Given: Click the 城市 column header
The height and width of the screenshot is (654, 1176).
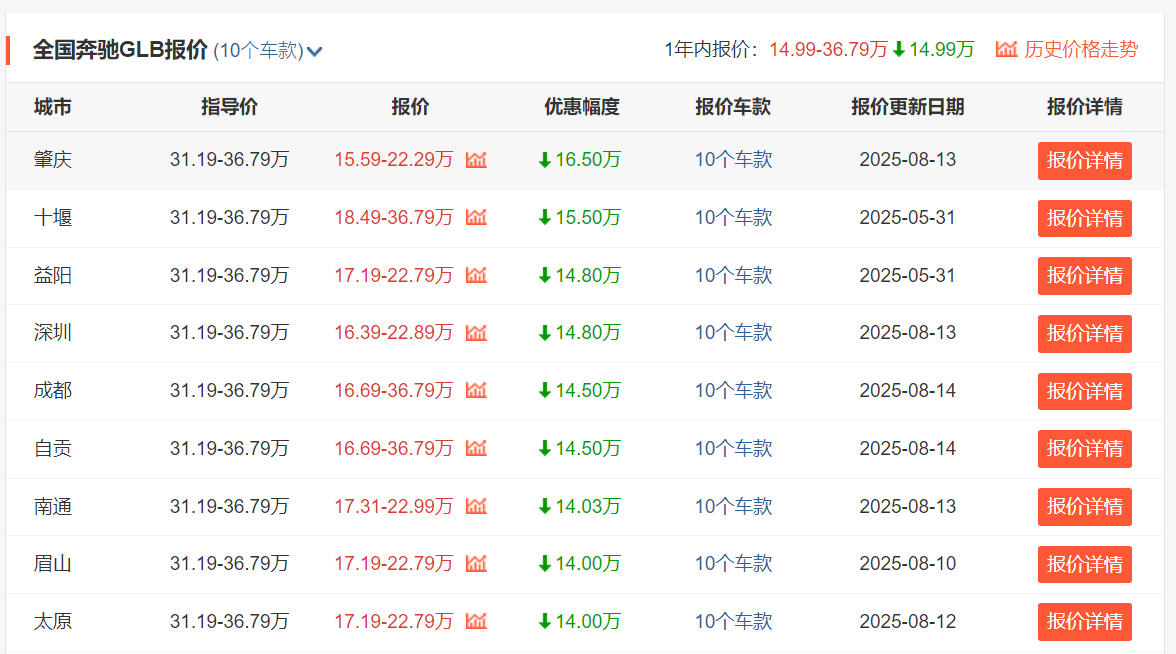Looking at the screenshot, I should 52,106.
